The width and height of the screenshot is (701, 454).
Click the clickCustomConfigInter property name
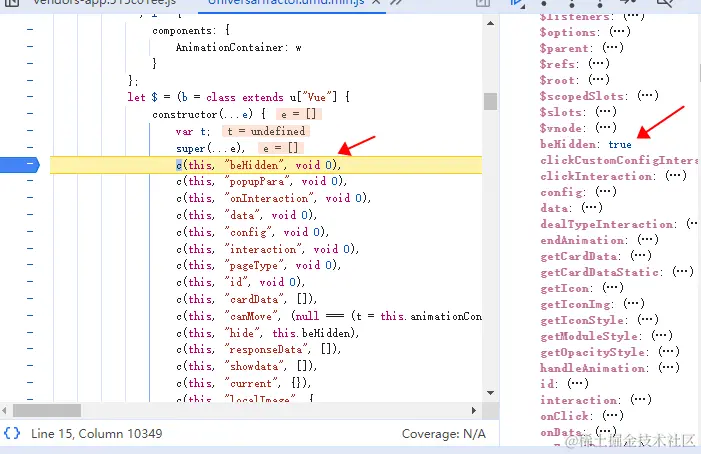[x=619, y=160]
